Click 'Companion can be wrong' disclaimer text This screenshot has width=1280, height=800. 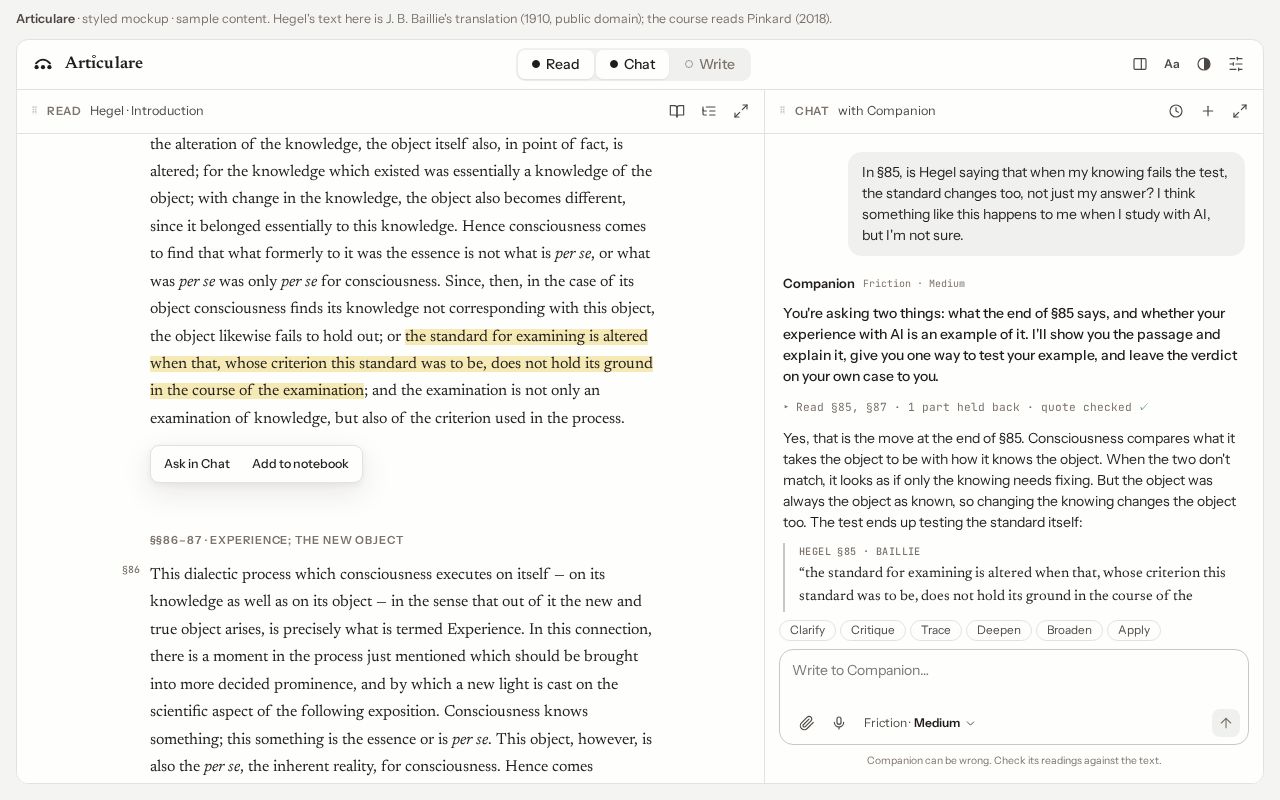point(1014,760)
